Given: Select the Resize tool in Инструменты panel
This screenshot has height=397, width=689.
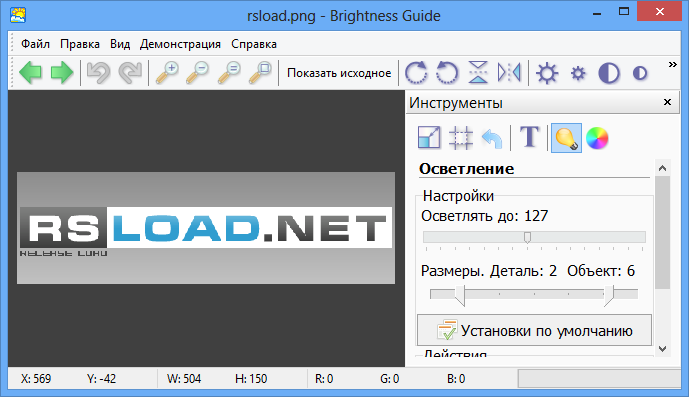Looking at the screenshot, I should pos(429,138).
